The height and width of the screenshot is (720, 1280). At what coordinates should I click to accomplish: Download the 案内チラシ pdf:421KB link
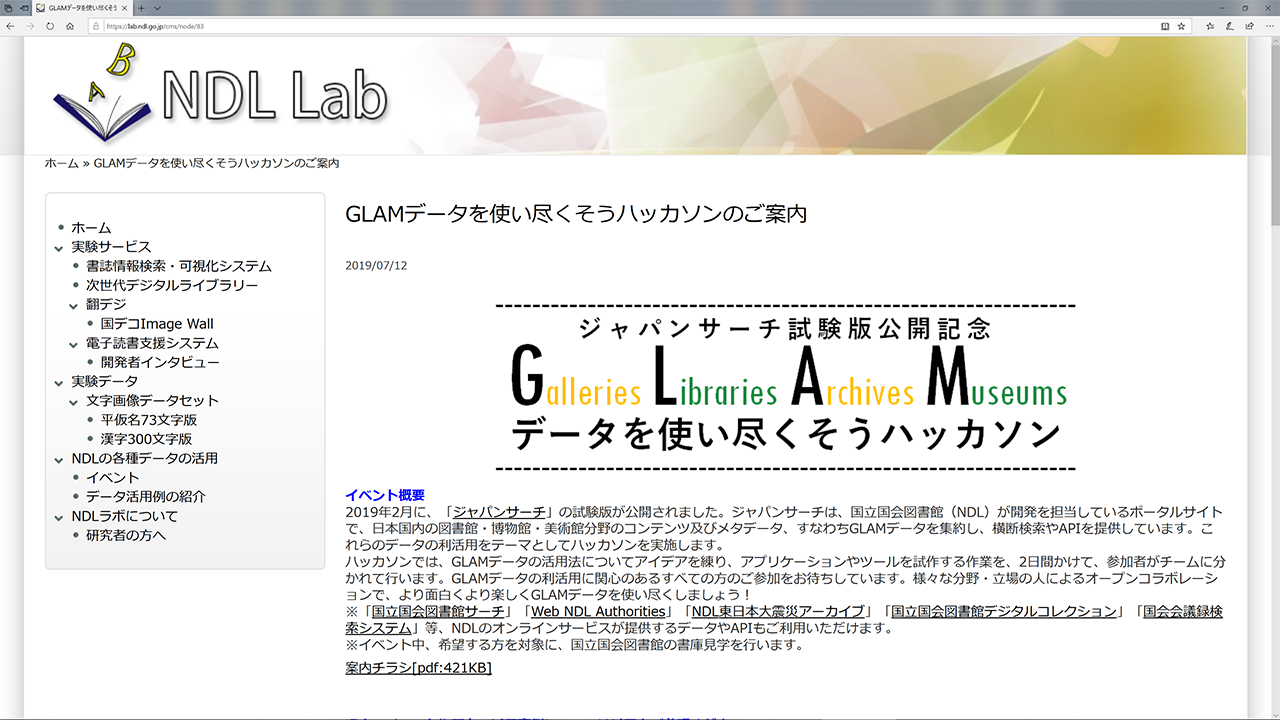418,668
